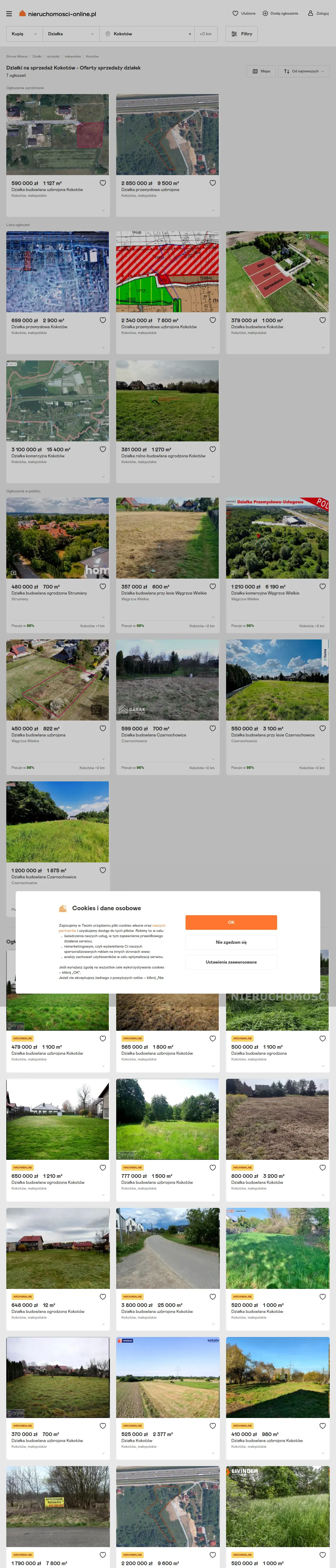The width and height of the screenshot is (336, 1568).
Task: Favorite the 590 000 zł 1 127 m² listing
Action: [102, 183]
